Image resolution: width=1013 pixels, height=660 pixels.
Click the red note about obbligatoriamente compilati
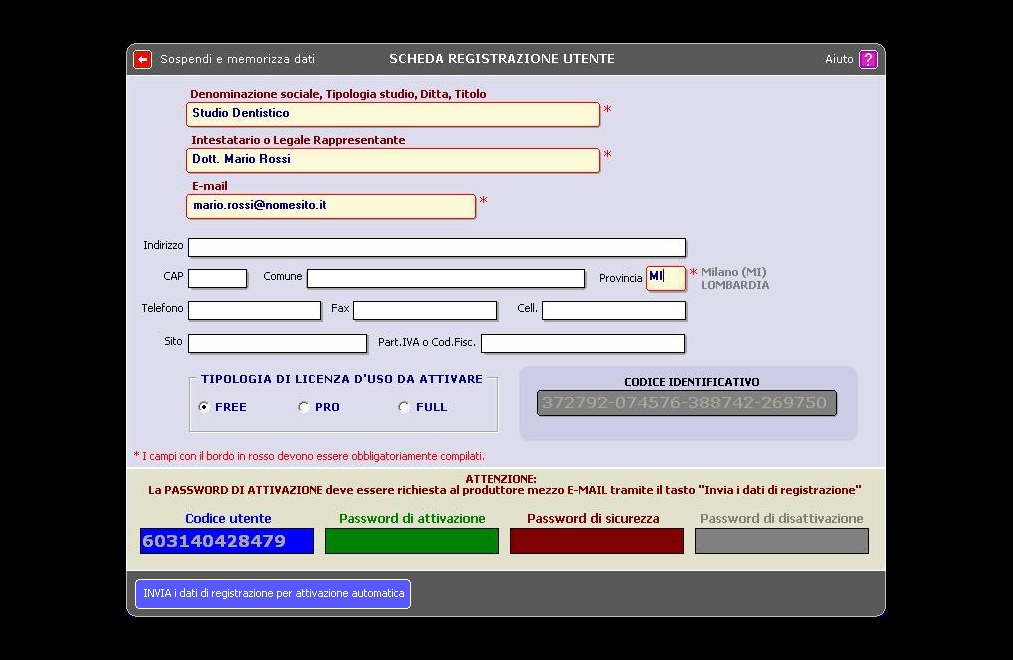coord(309,456)
